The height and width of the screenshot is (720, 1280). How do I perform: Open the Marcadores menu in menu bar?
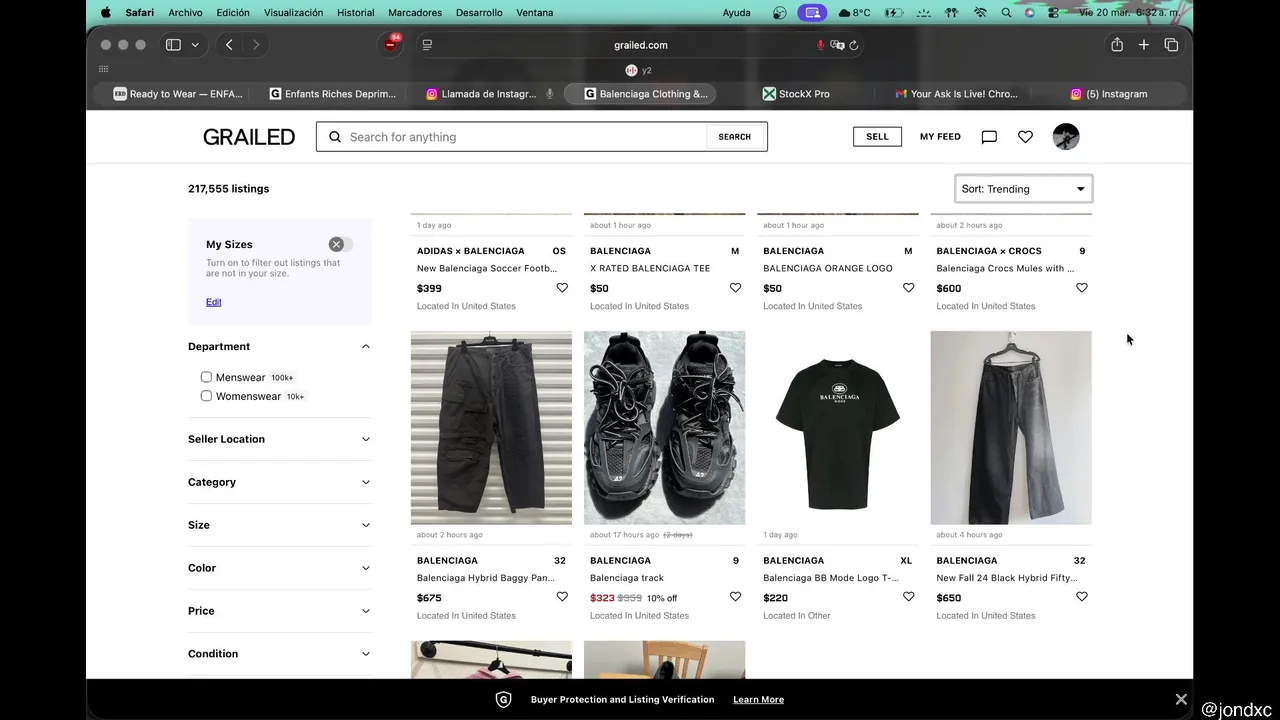click(x=414, y=13)
